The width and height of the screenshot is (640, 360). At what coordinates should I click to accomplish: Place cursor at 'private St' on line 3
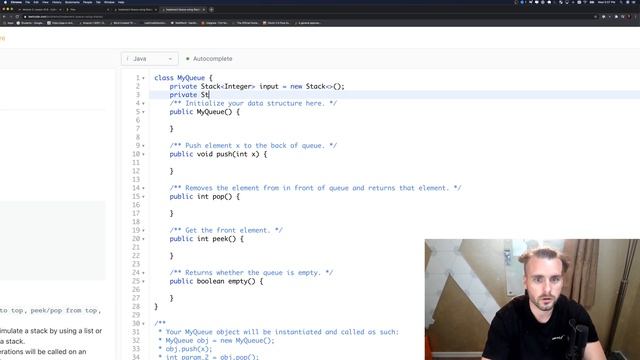[x=189, y=95]
